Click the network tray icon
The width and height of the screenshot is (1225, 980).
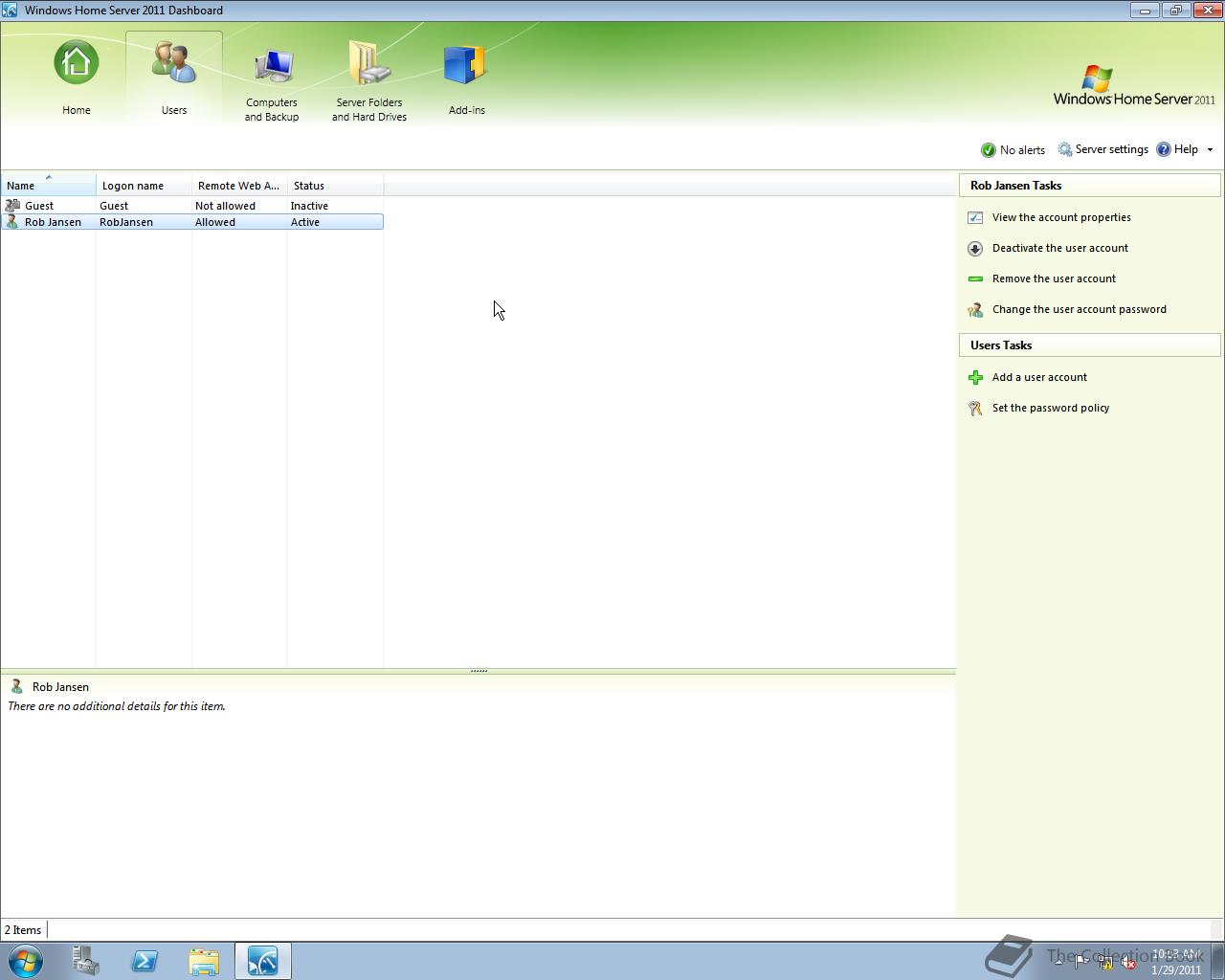pos(1106,963)
